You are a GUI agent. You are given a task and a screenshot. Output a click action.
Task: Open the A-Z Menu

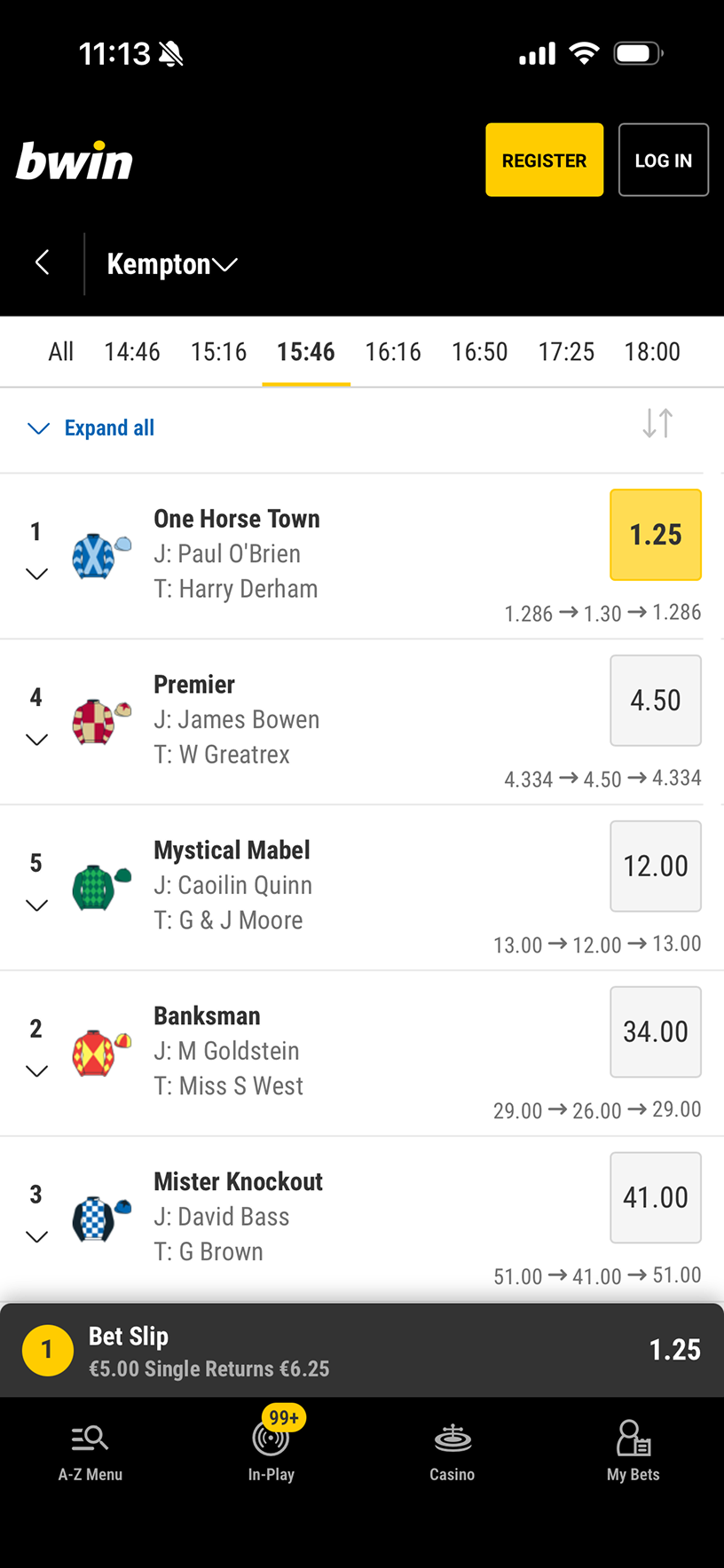[90, 1451]
